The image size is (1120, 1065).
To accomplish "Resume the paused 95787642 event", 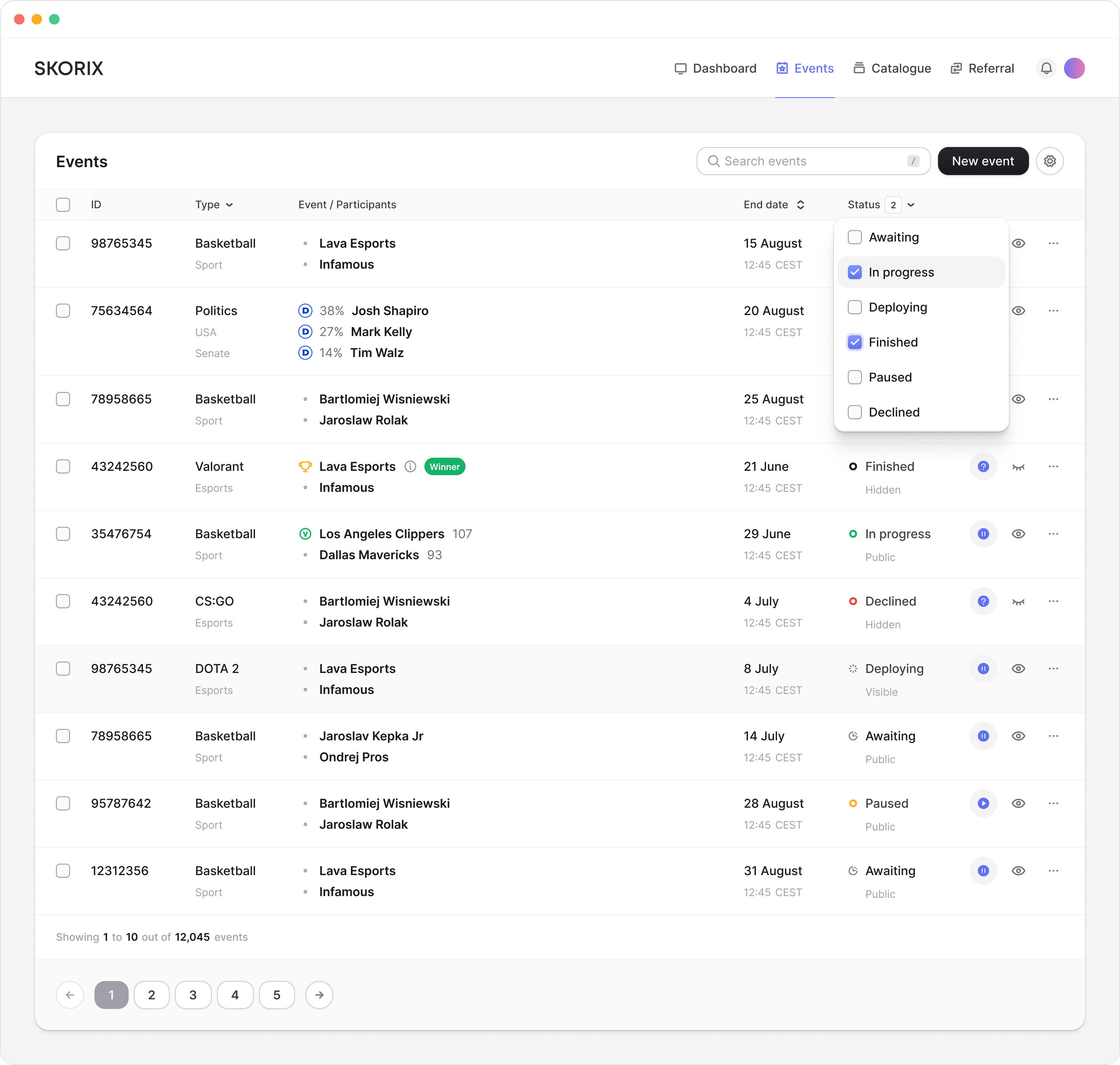I will coord(983,803).
